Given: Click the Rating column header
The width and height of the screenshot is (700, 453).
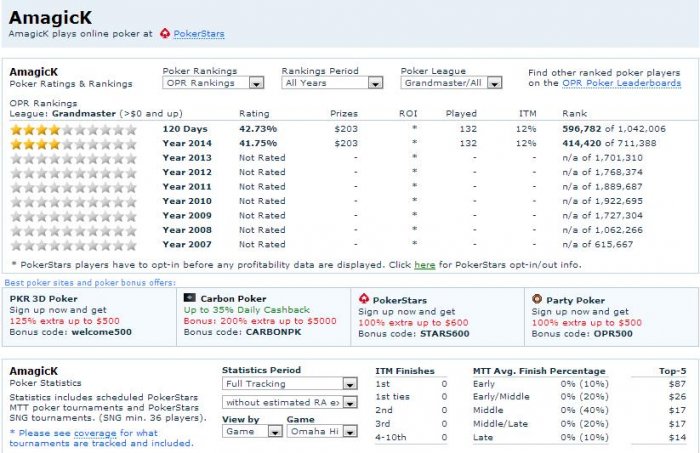Looking at the screenshot, I should point(254,114).
